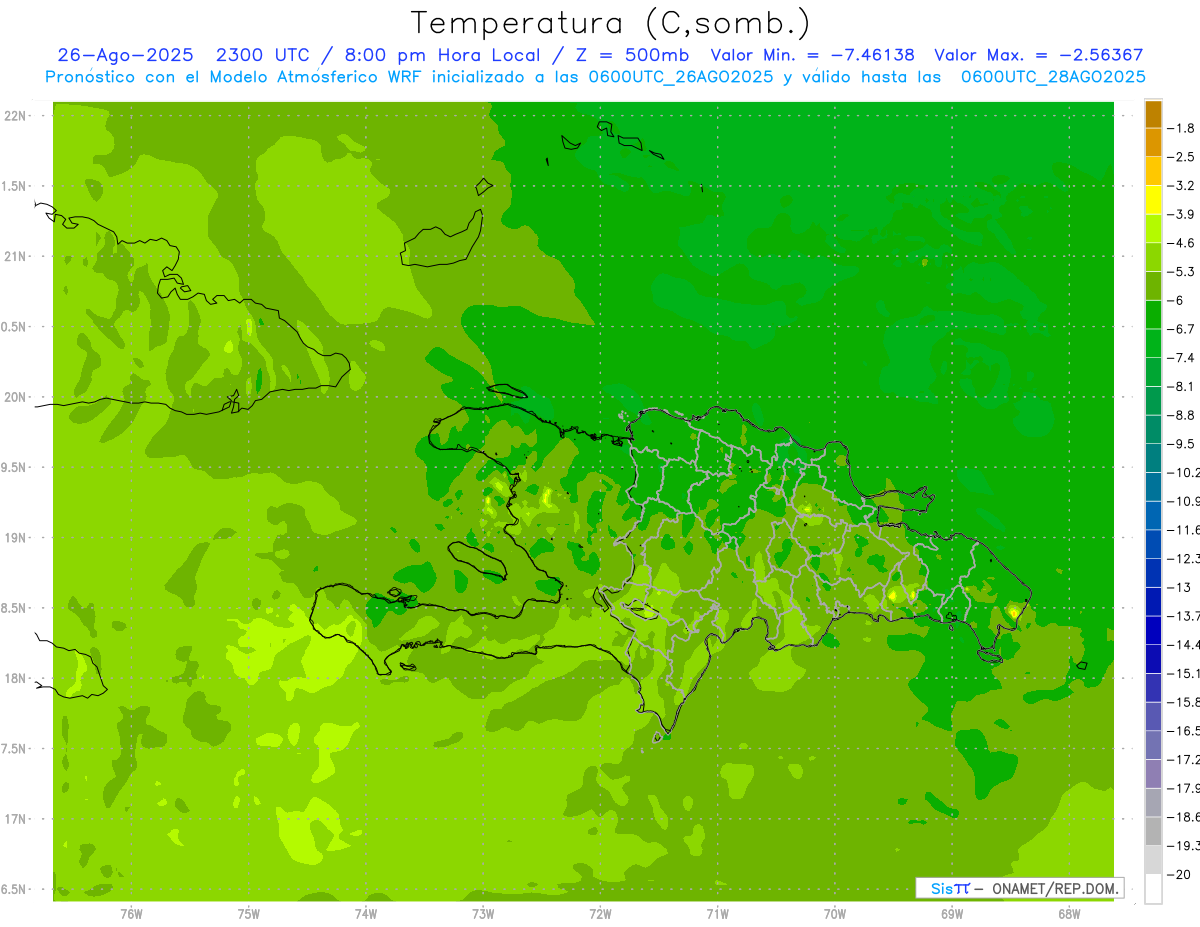Select the valid-until time "0600UTC_28AGO2025"
This screenshot has width=1200, height=927.
tap(1053, 76)
